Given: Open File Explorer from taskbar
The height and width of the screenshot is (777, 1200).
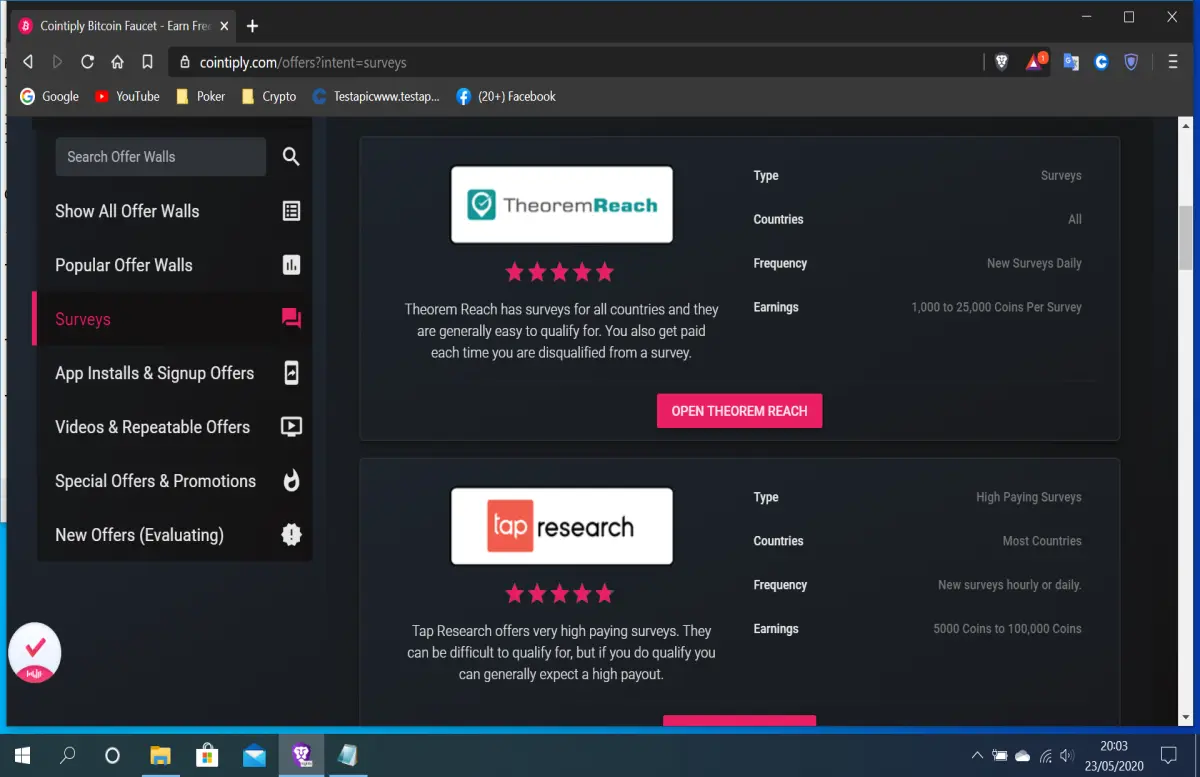Looking at the screenshot, I should tap(160, 755).
